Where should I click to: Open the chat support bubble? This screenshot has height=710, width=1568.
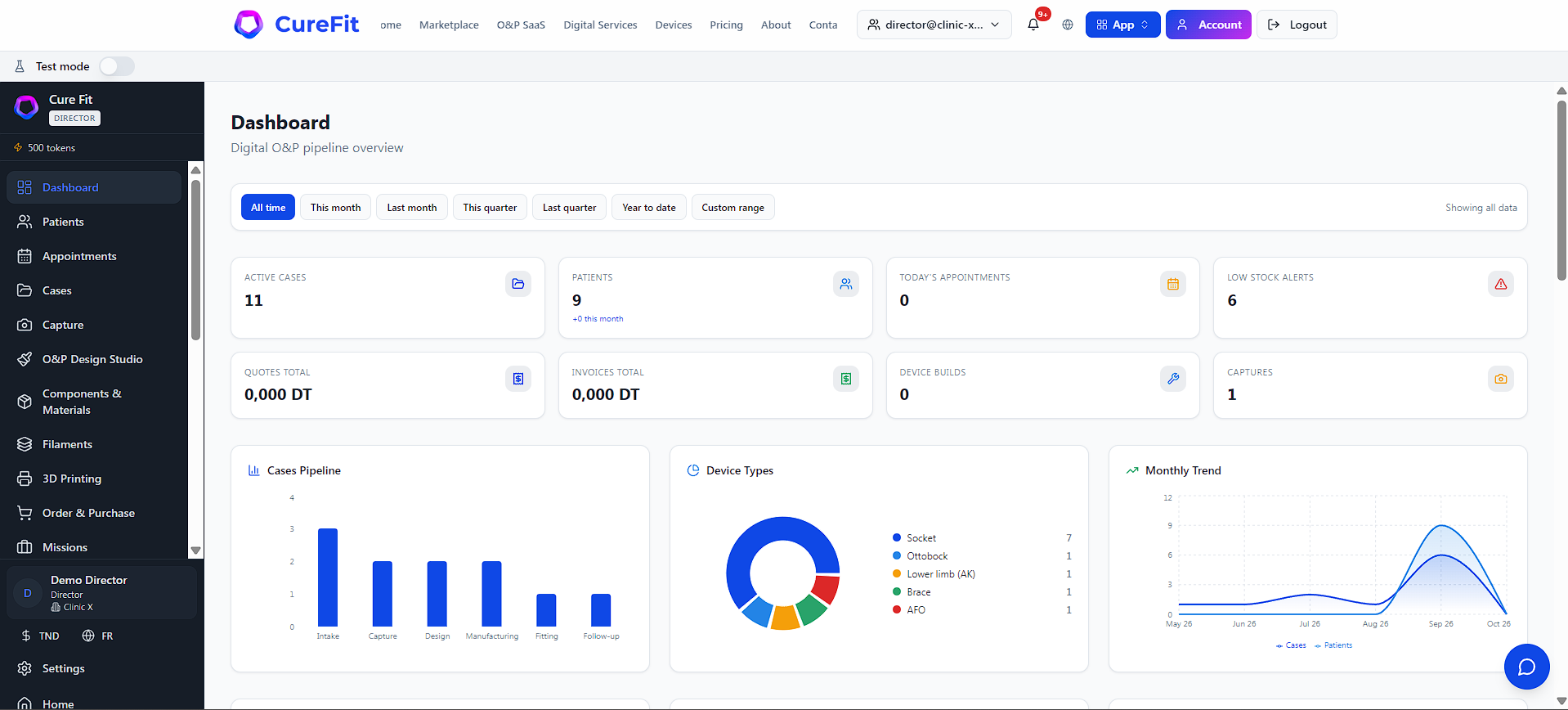[x=1526, y=667]
